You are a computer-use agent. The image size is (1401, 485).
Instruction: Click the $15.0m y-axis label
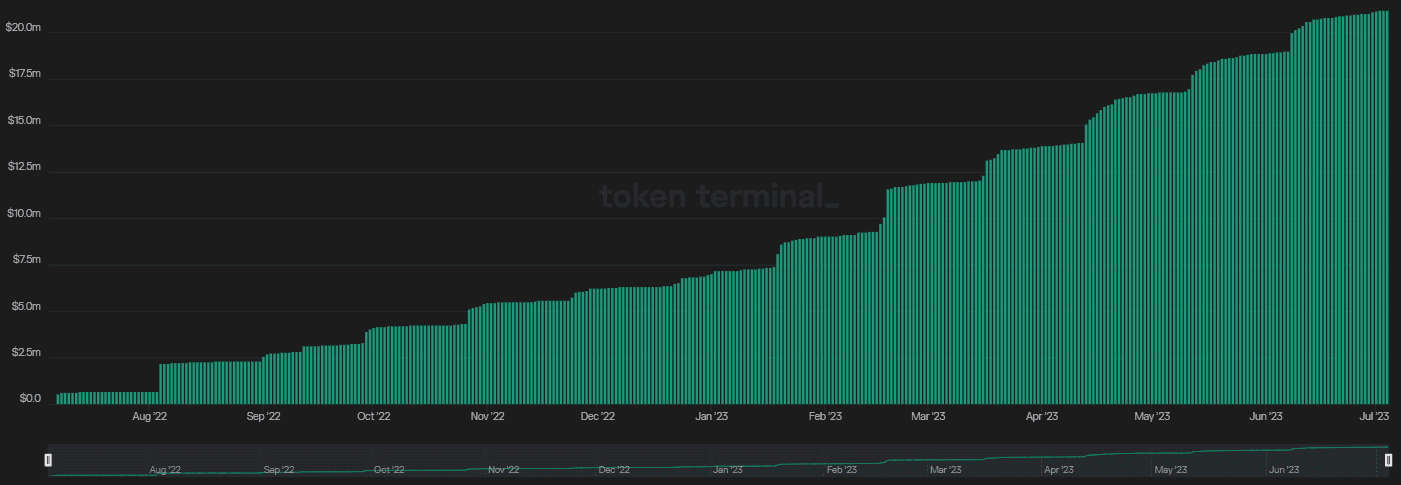(x=23, y=121)
